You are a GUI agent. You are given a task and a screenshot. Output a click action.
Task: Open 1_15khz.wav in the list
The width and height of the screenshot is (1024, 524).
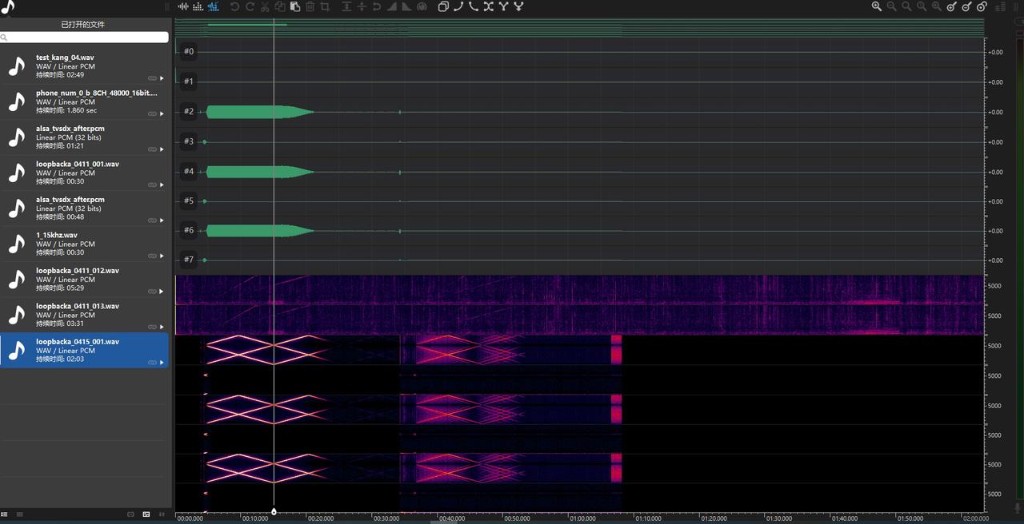pyautogui.click(x=84, y=244)
